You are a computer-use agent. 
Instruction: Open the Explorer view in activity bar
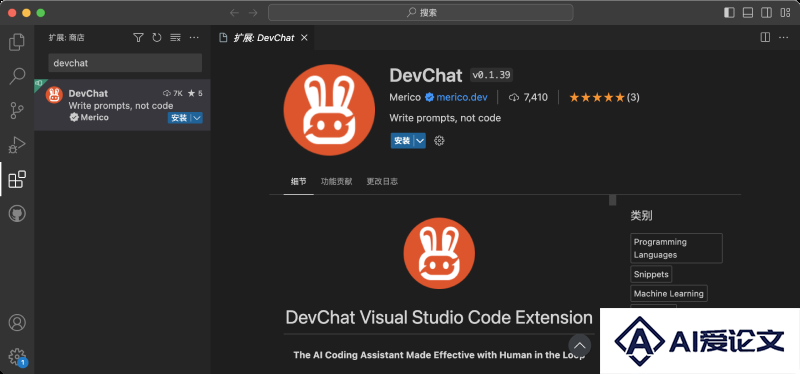tap(17, 42)
